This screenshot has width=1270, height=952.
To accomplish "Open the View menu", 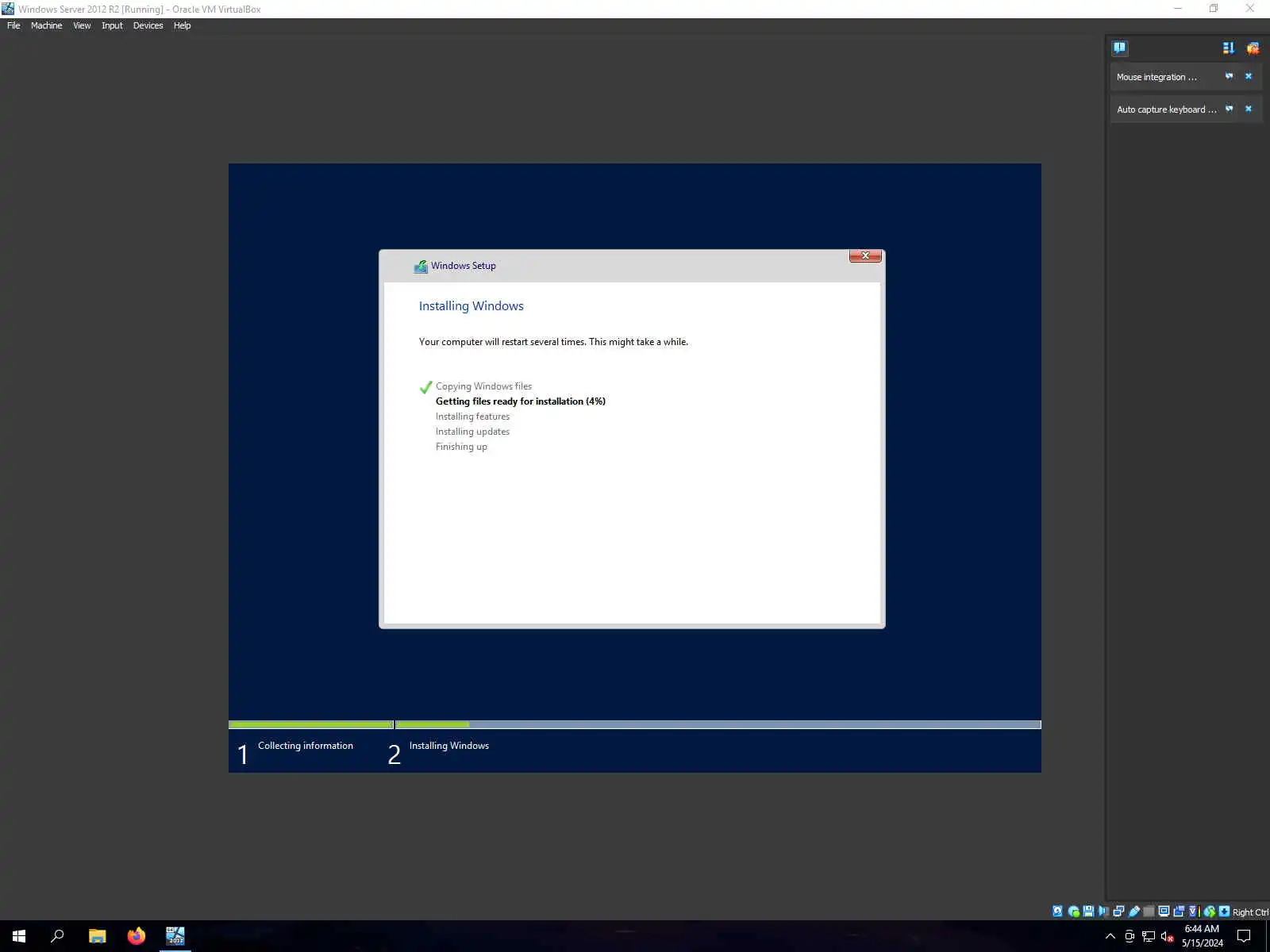I will (82, 25).
